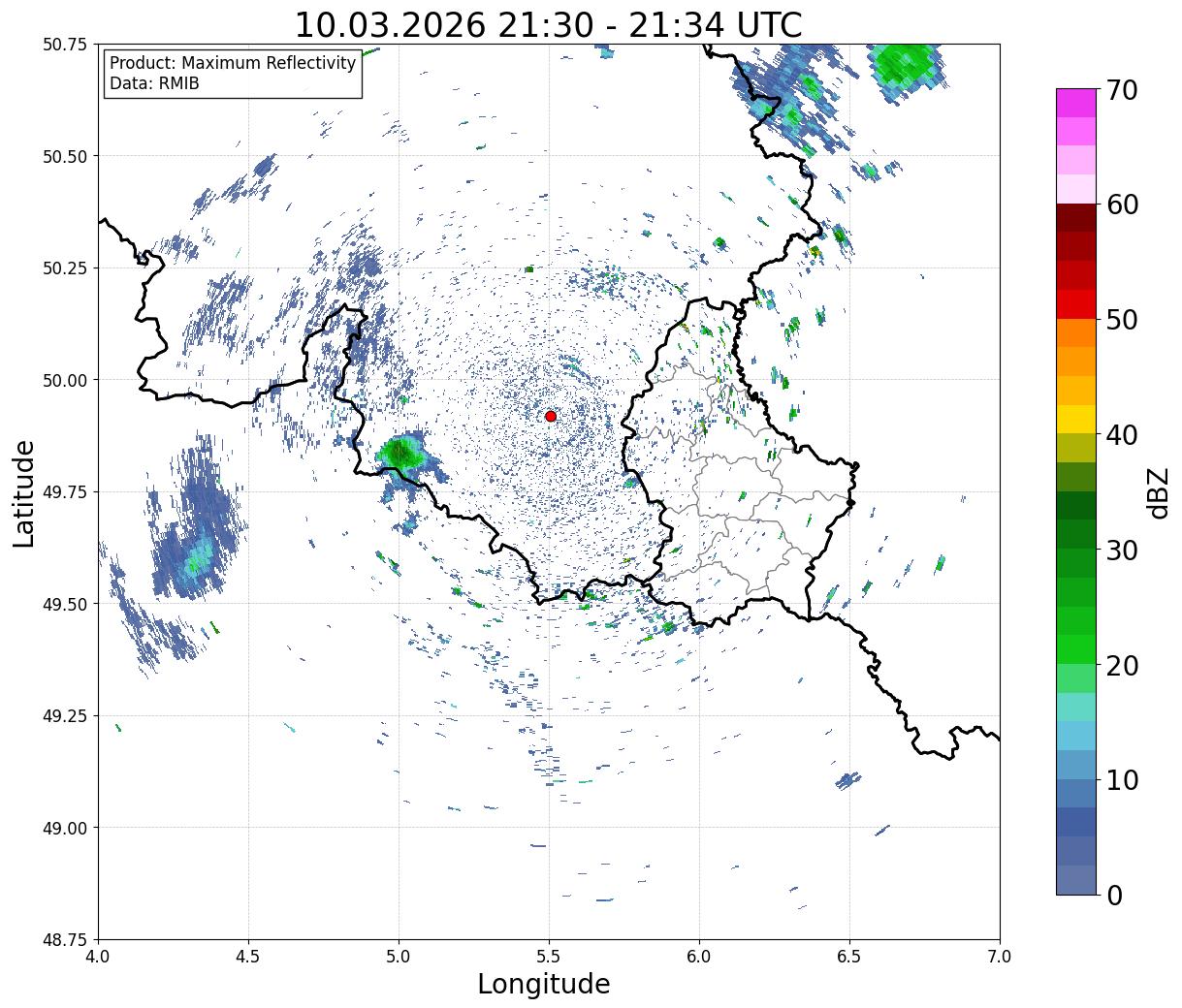The width and height of the screenshot is (1182, 1008).
Task: Select the bottom slate-blue swatch at 0
Action: click(x=1076, y=880)
